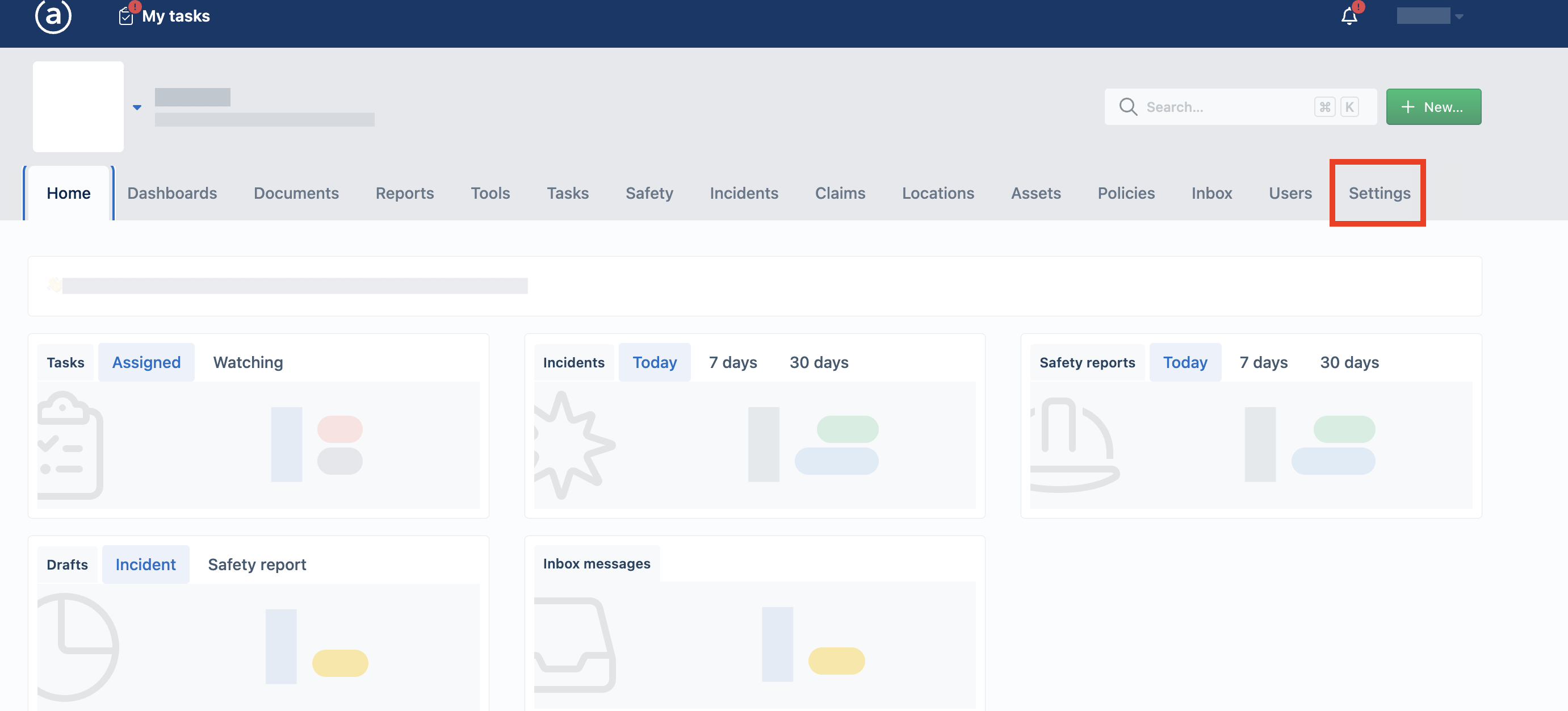This screenshot has height=711, width=1568.
Task: Expand the organization switcher caret
Action: [137, 107]
